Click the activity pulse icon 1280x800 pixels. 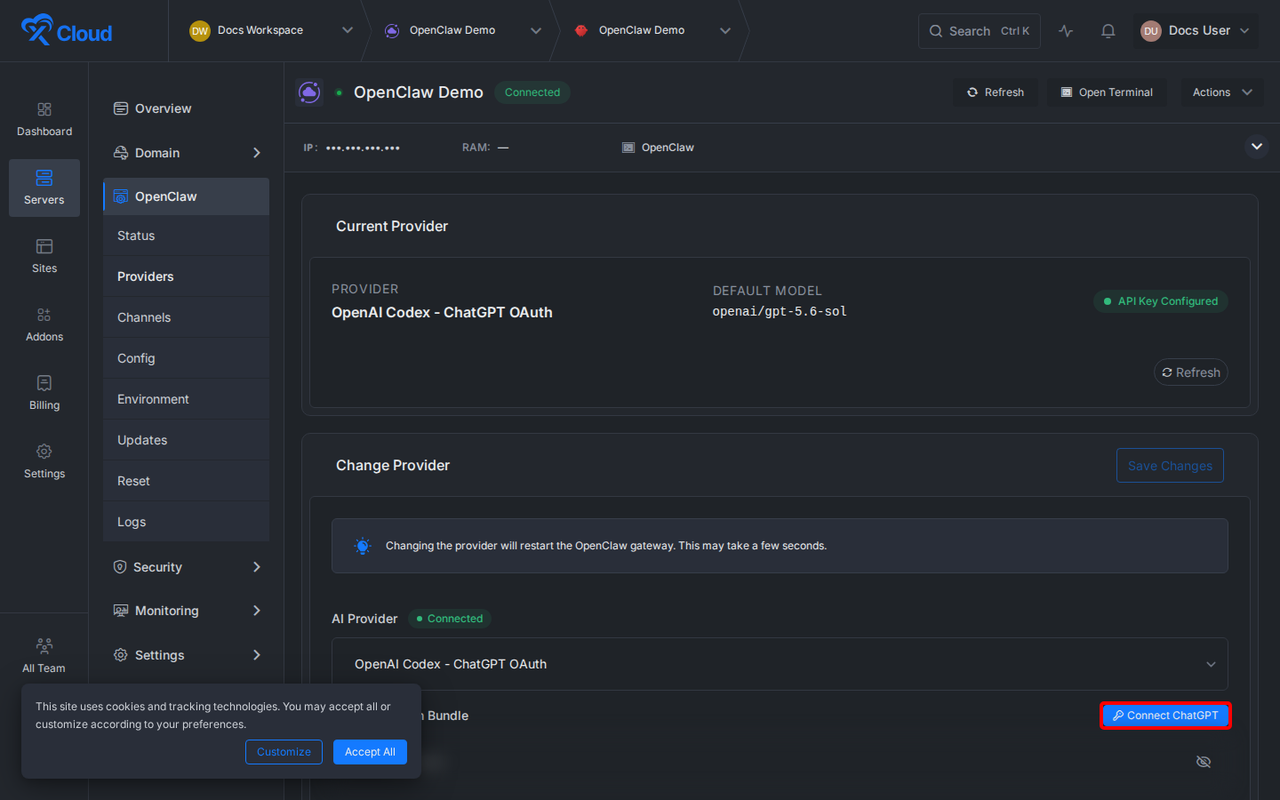coord(1066,31)
